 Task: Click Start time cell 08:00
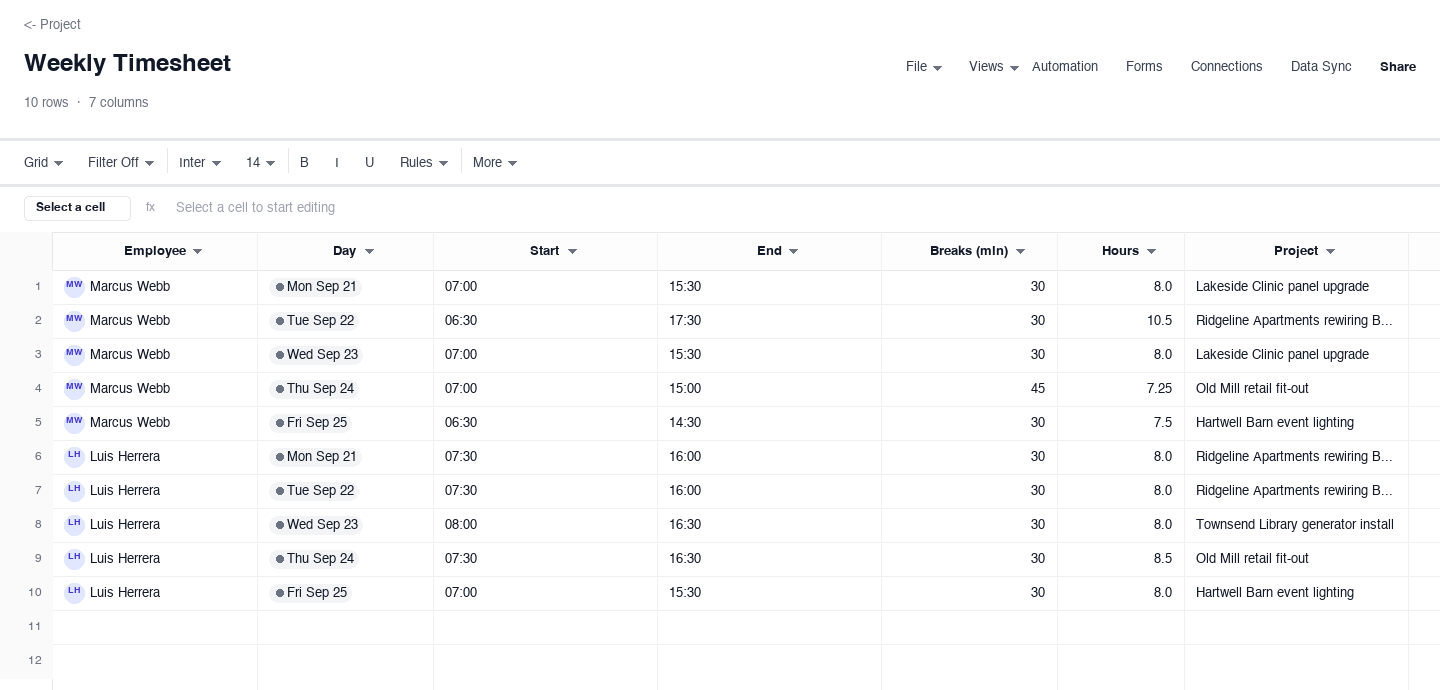[545, 525]
